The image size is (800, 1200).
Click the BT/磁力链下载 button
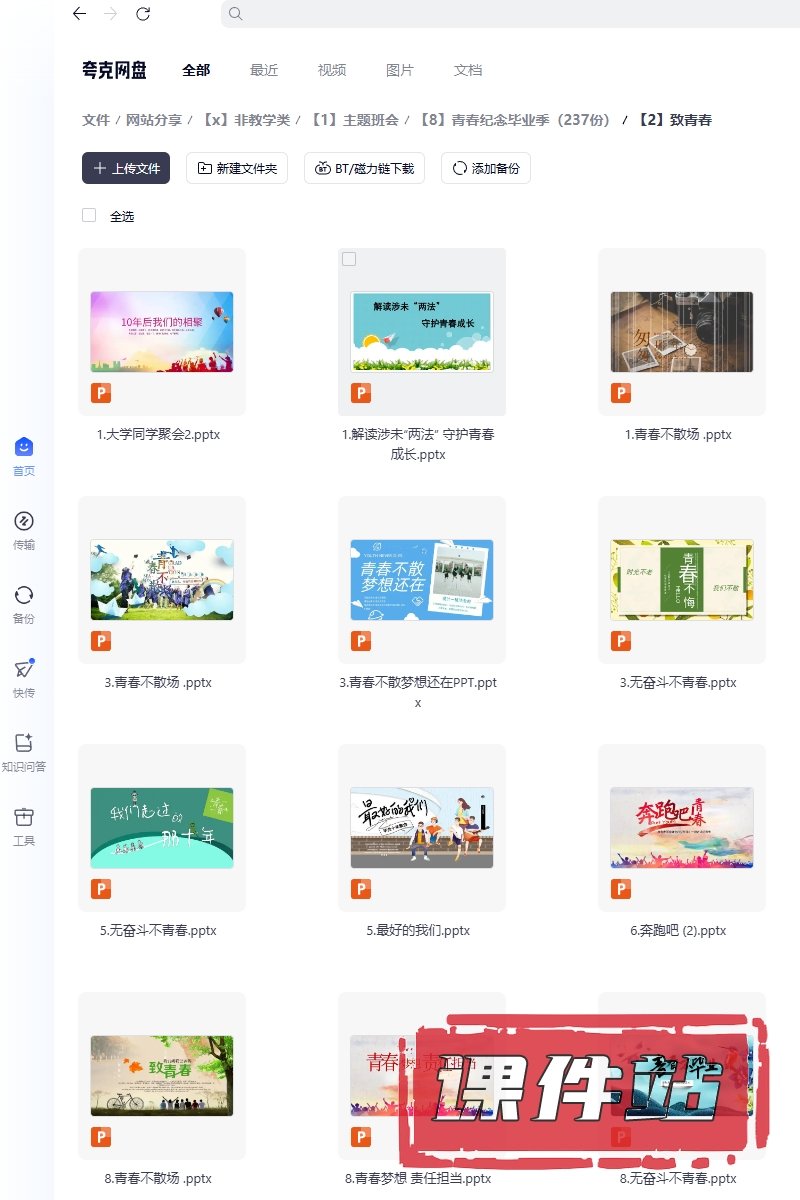click(364, 168)
